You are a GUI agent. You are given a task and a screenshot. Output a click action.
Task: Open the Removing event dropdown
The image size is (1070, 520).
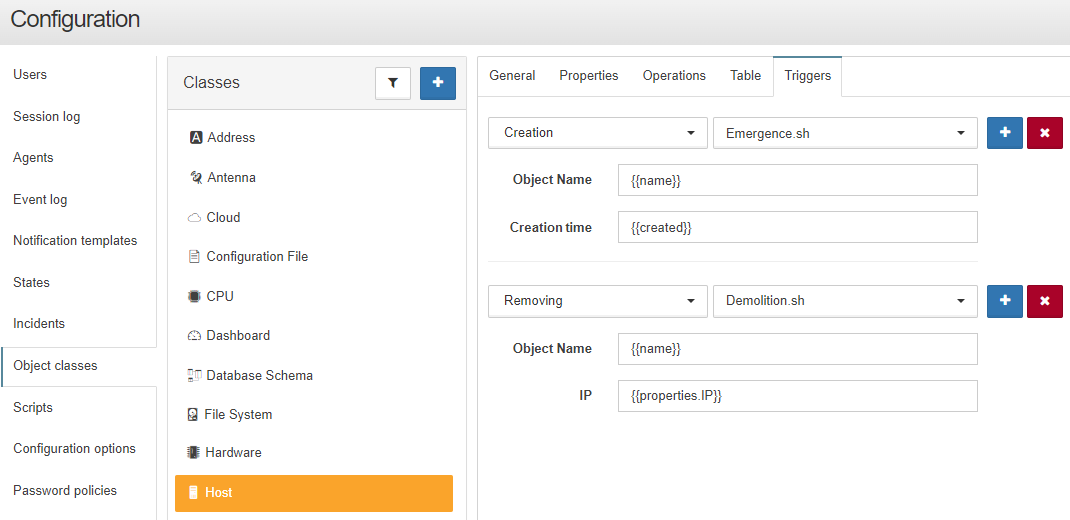point(598,301)
